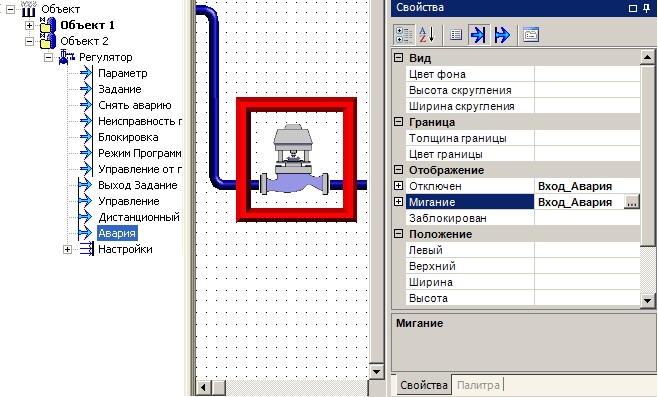Select the Высота property row
The image size is (658, 397).
pyautogui.click(x=523, y=298)
